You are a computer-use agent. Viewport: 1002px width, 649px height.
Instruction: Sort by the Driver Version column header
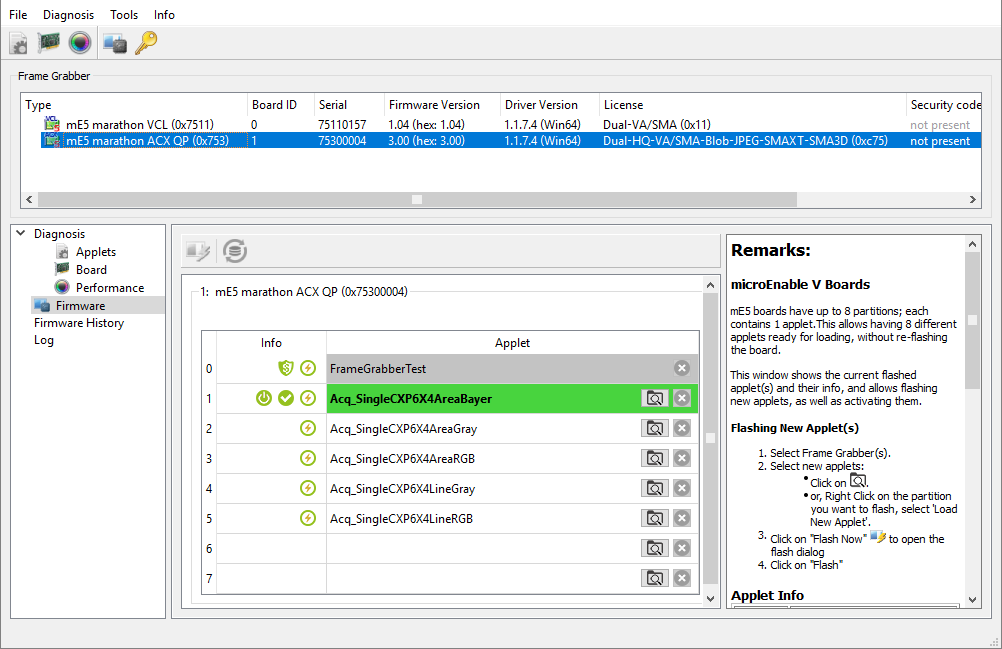(550, 105)
